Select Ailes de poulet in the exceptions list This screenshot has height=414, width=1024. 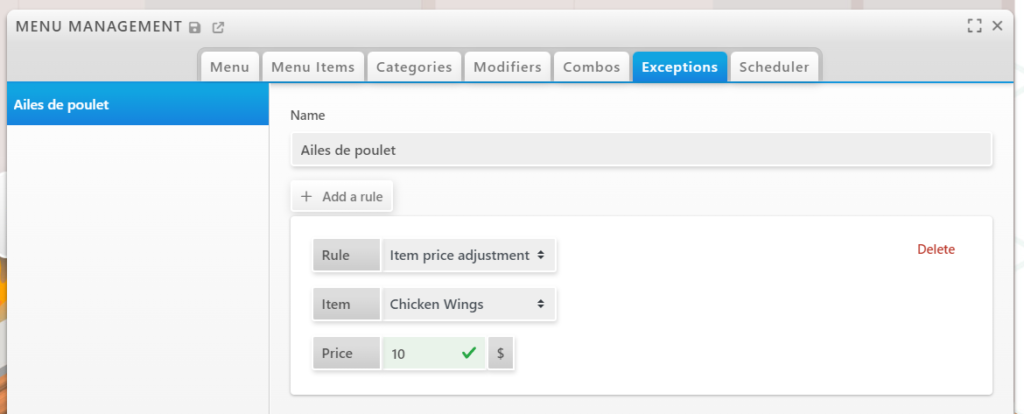[x=137, y=104]
